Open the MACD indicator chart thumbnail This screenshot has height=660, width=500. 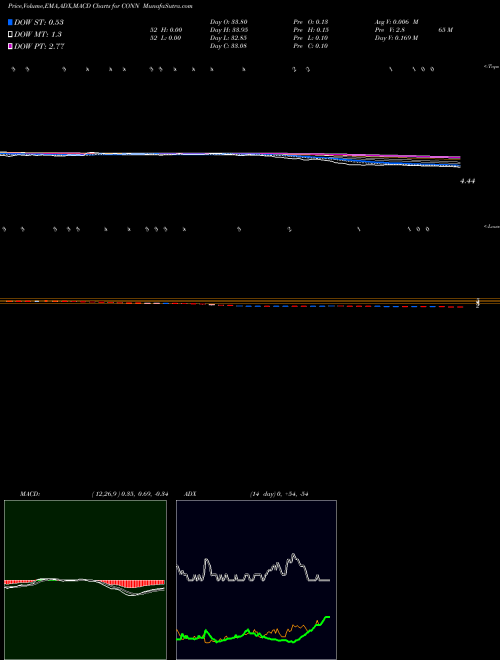pyautogui.click(x=85, y=580)
